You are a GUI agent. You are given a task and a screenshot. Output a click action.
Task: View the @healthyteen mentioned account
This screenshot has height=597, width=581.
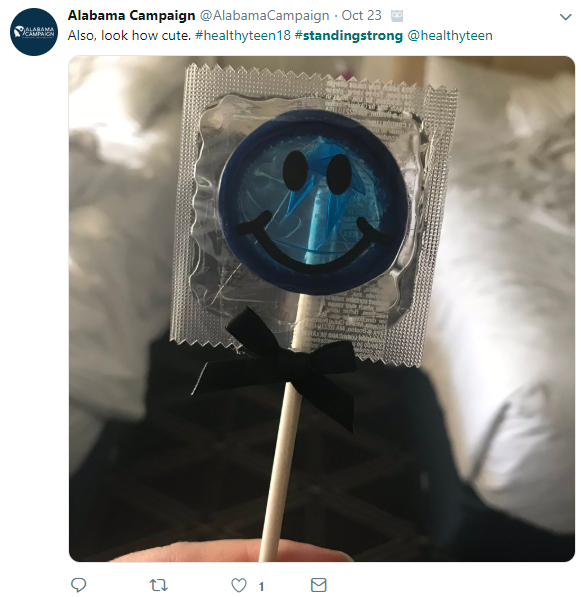click(450, 35)
